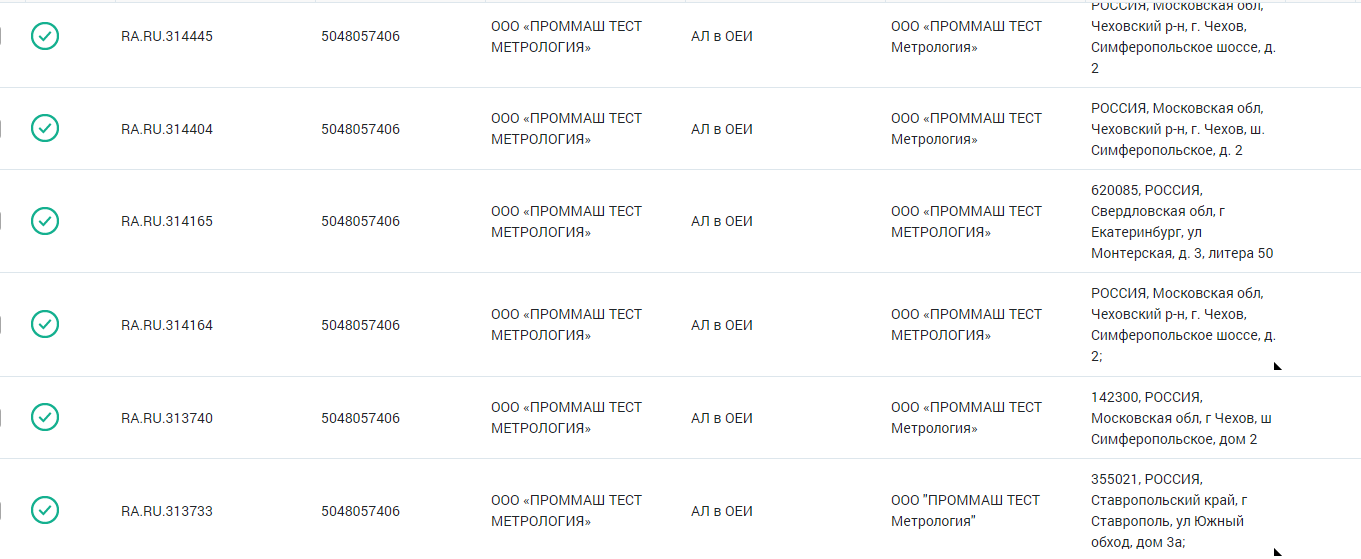Click the green status checkmark beside RA.RU.314404
The height and width of the screenshot is (559, 1361).
click(45, 129)
